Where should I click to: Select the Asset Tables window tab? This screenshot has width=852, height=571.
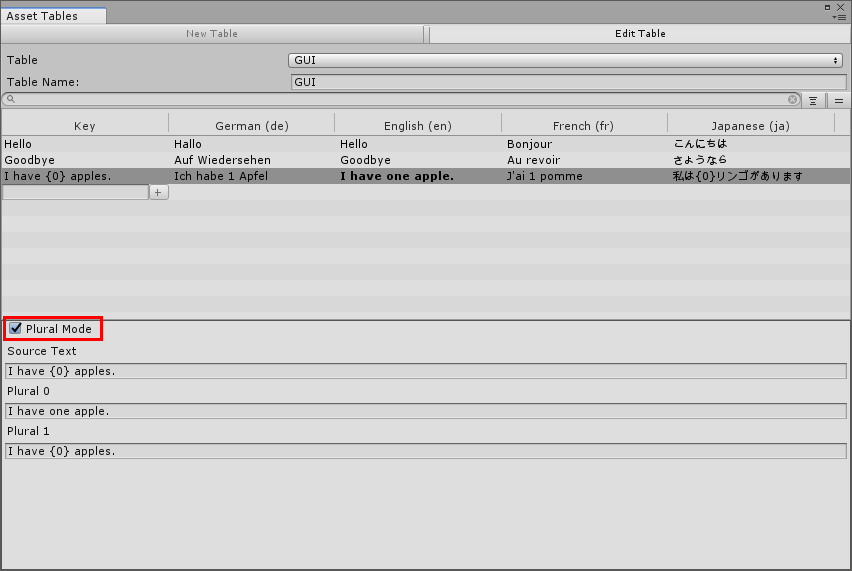pos(42,17)
